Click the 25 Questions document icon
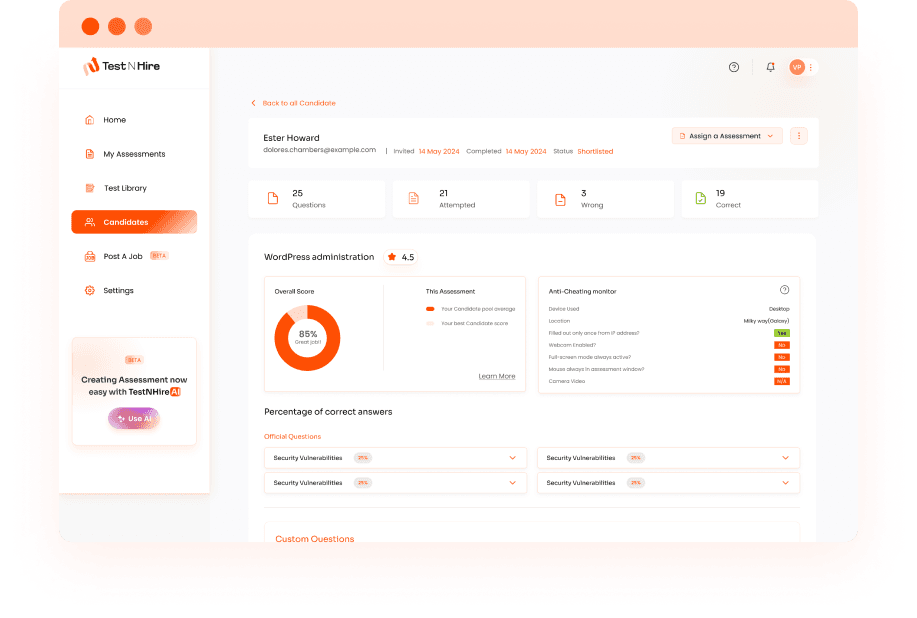 coord(273,198)
